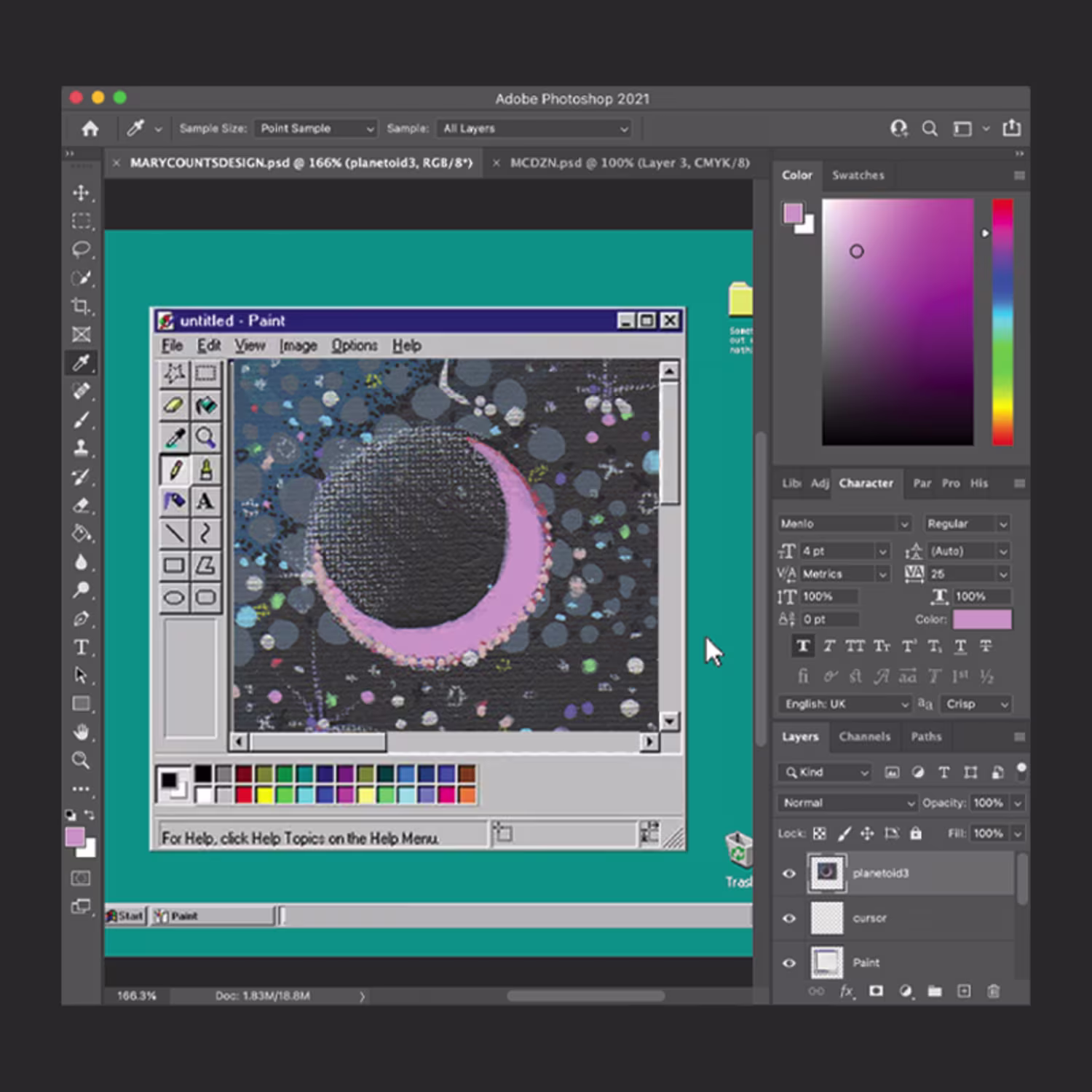Choose the Lasso tool

81,250
